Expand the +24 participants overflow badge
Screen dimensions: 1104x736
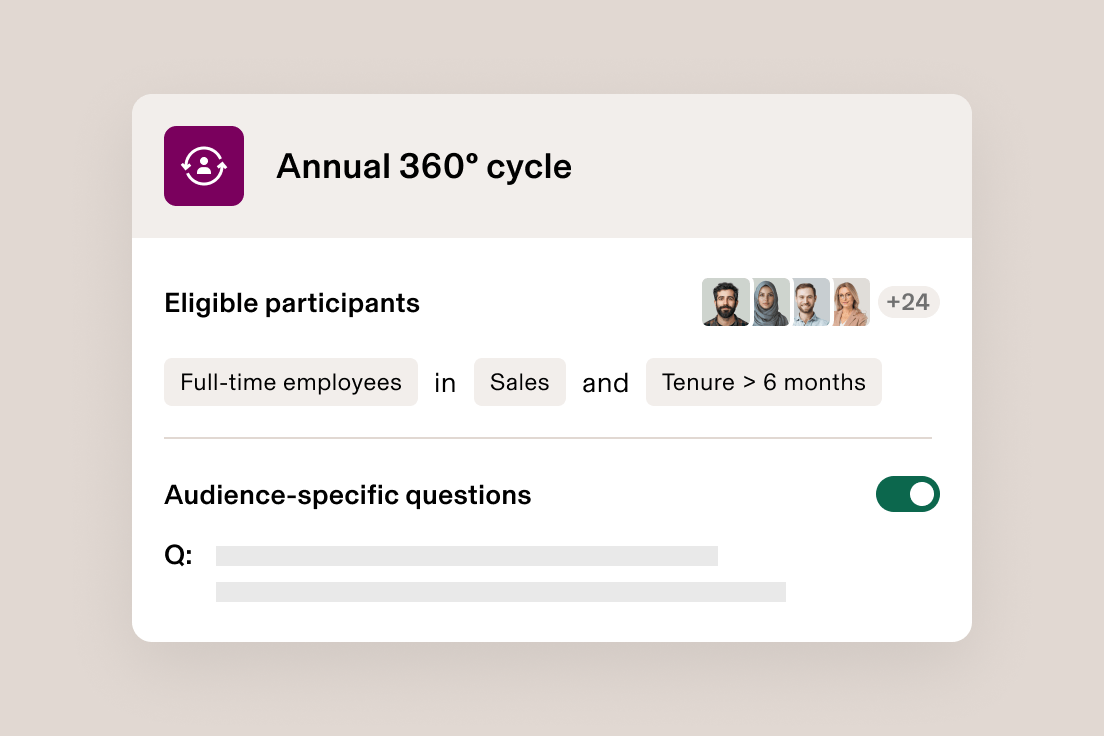point(908,301)
